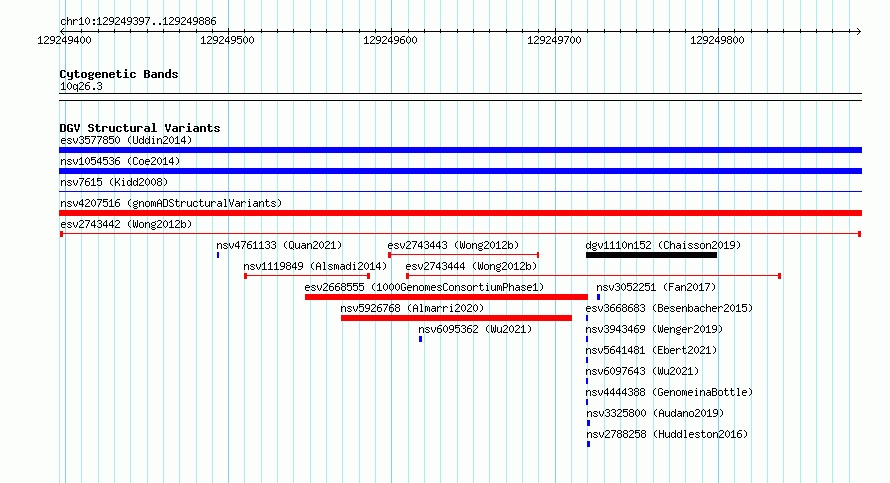Select the blue bar under nsv1054536
The height and width of the screenshot is (483, 890).
[x=460, y=171]
